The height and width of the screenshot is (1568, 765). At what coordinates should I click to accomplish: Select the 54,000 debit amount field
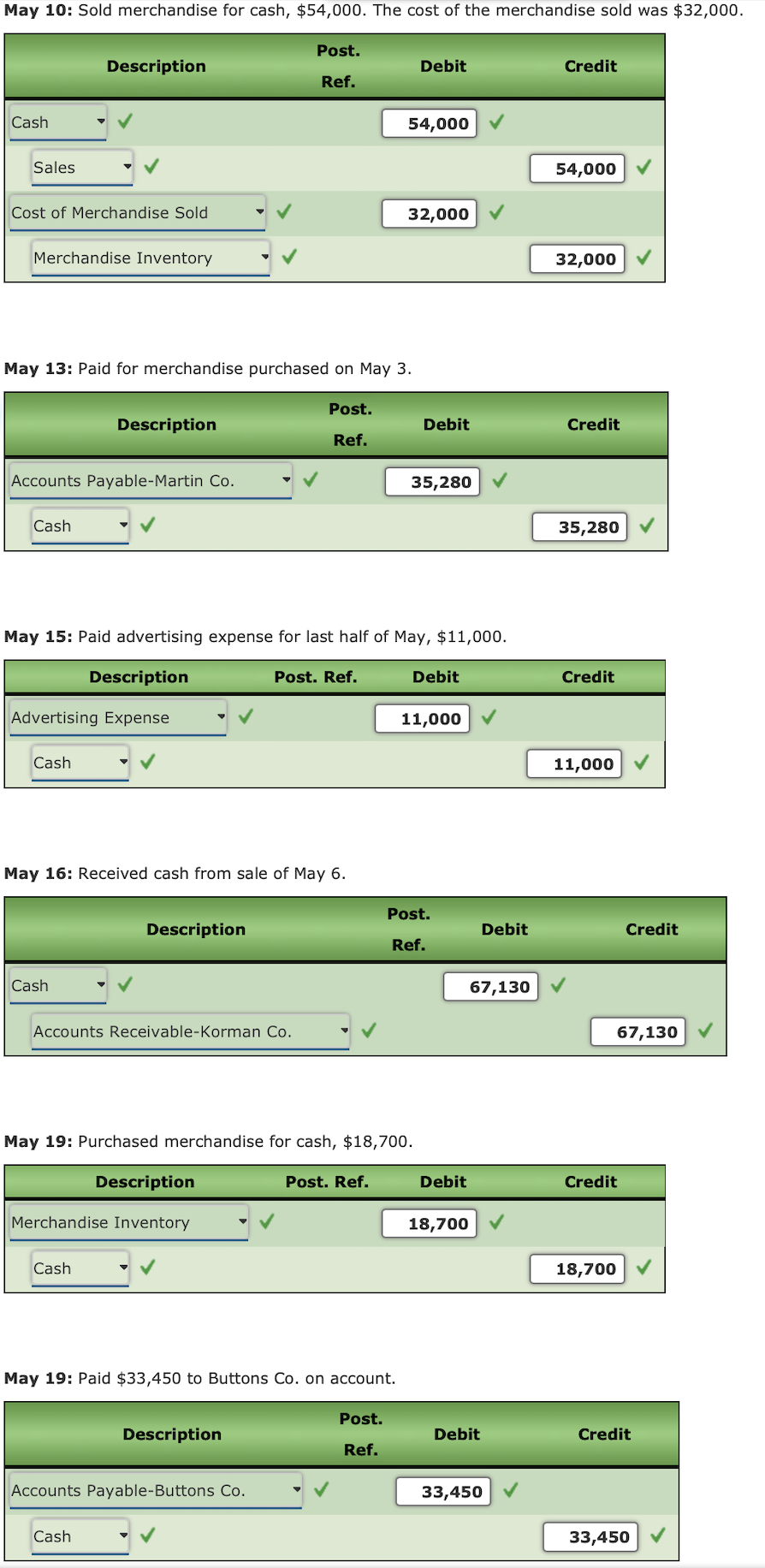[x=428, y=123]
